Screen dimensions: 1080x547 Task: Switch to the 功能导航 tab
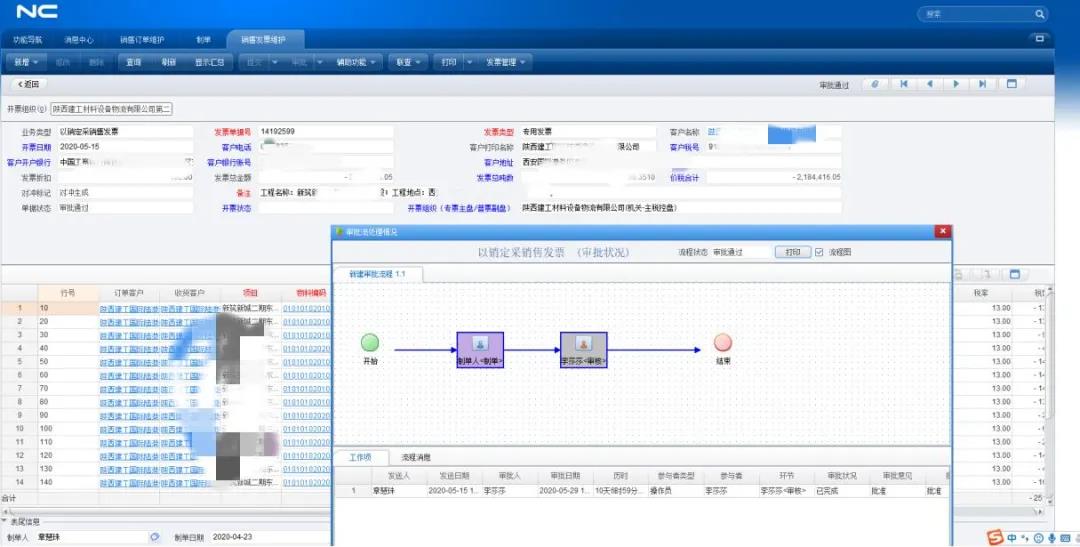point(28,40)
